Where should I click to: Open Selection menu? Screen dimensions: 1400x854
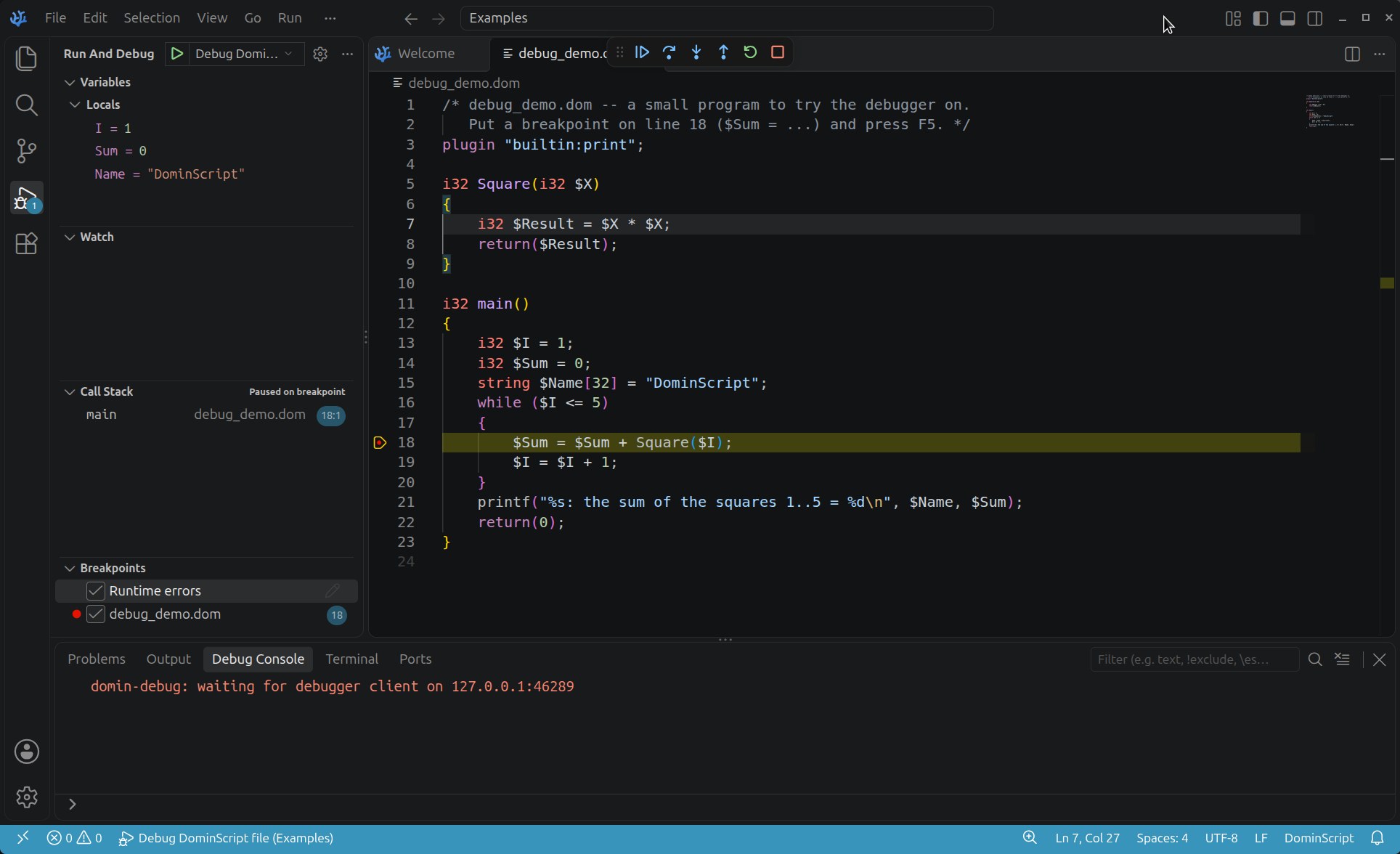click(152, 18)
